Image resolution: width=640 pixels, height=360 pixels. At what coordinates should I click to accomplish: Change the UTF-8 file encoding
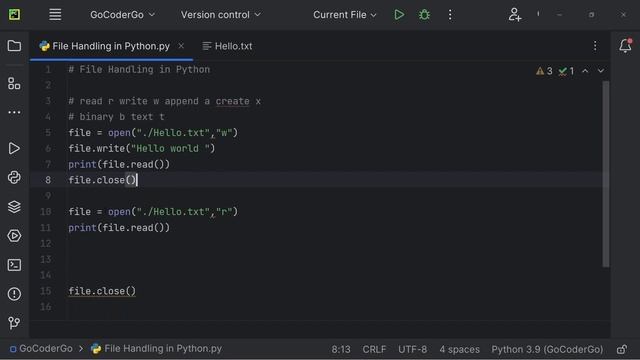(413, 349)
